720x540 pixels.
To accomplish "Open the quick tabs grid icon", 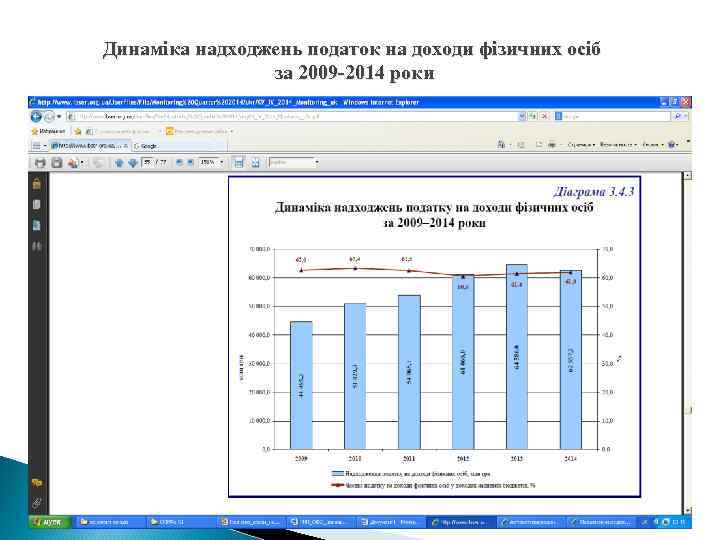I will [36, 146].
